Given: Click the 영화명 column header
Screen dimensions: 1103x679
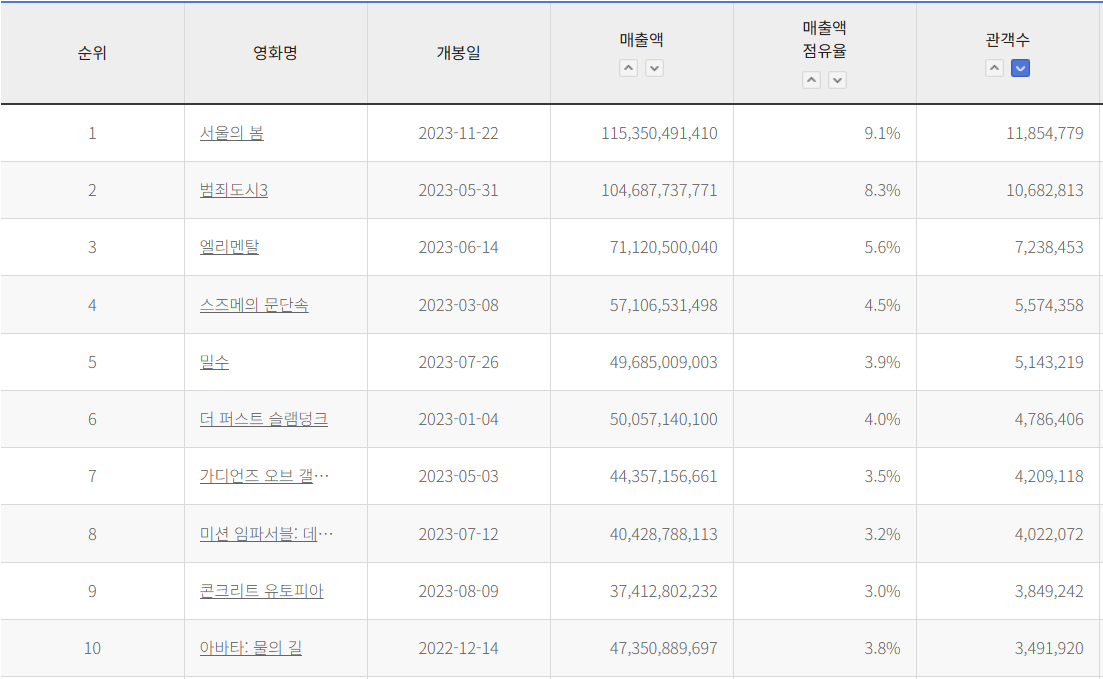Looking at the screenshot, I should point(275,53).
